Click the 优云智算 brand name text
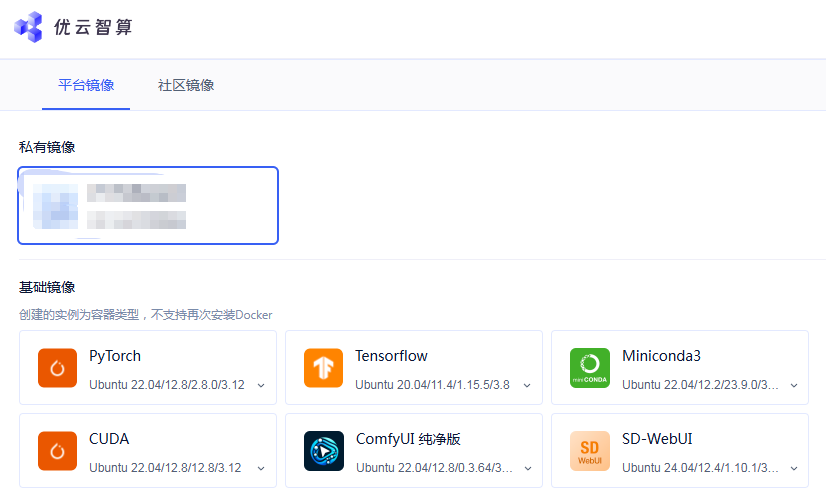 coord(93,27)
